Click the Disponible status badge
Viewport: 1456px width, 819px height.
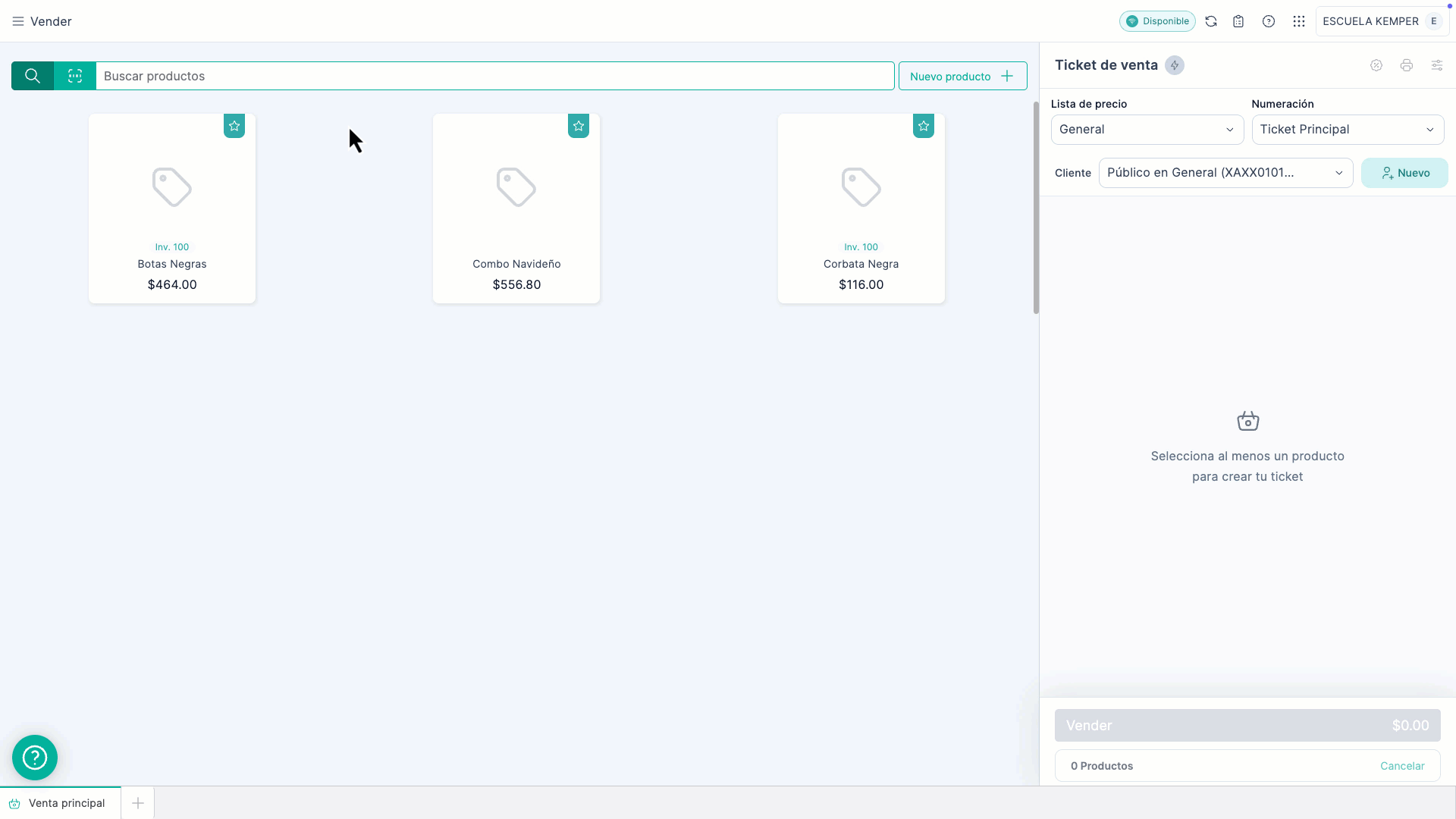pyautogui.click(x=1157, y=21)
